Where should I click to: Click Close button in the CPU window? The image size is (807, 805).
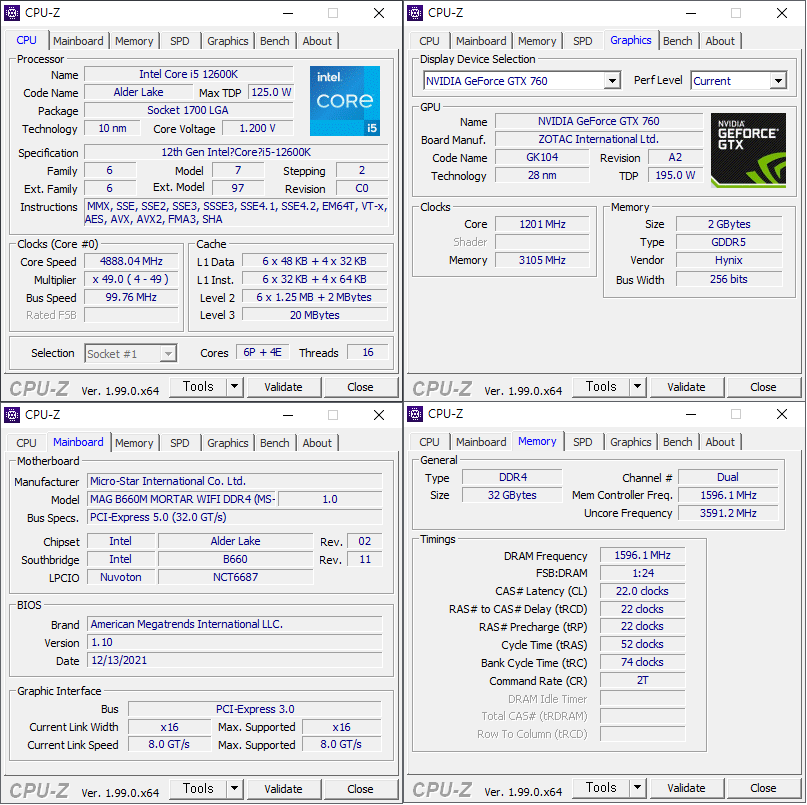(360, 387)
